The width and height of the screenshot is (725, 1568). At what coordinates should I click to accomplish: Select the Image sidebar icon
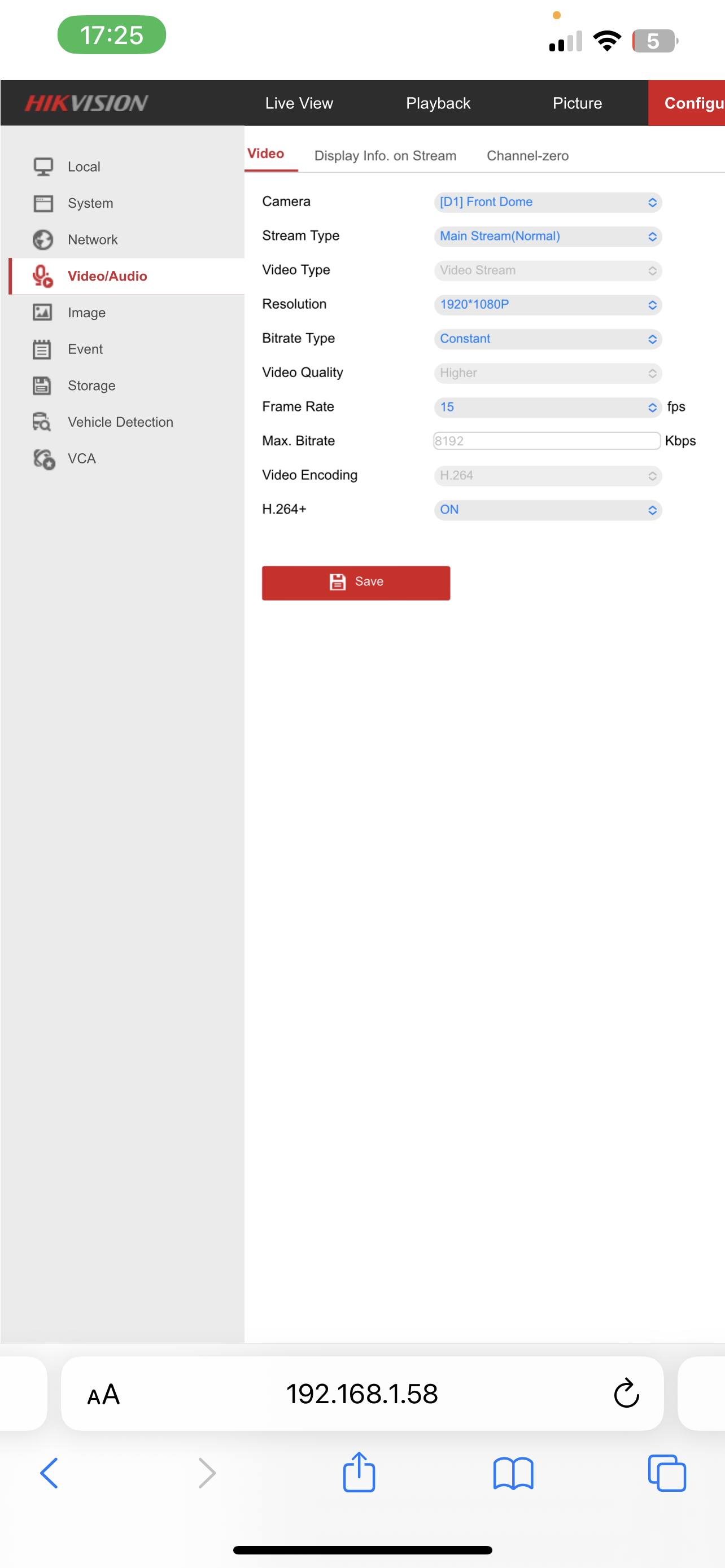42,313
